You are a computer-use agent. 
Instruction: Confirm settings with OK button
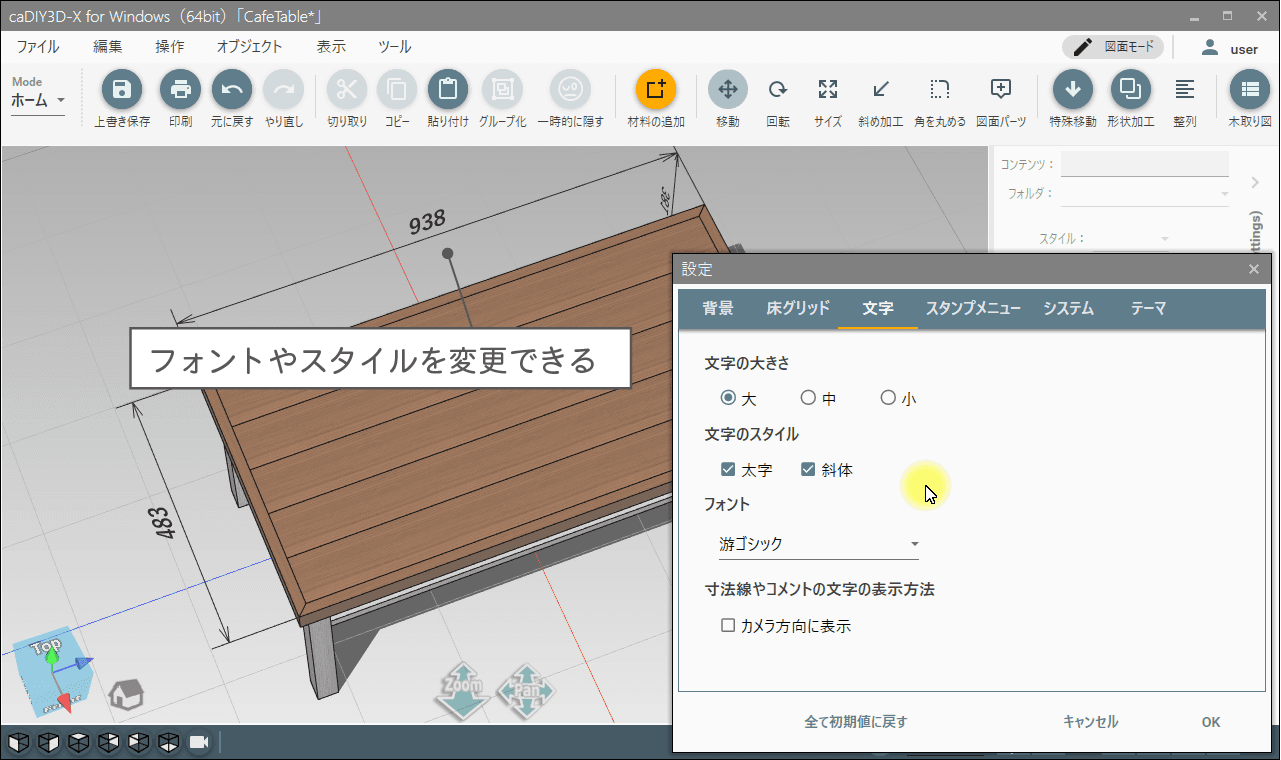point(1211,722)
